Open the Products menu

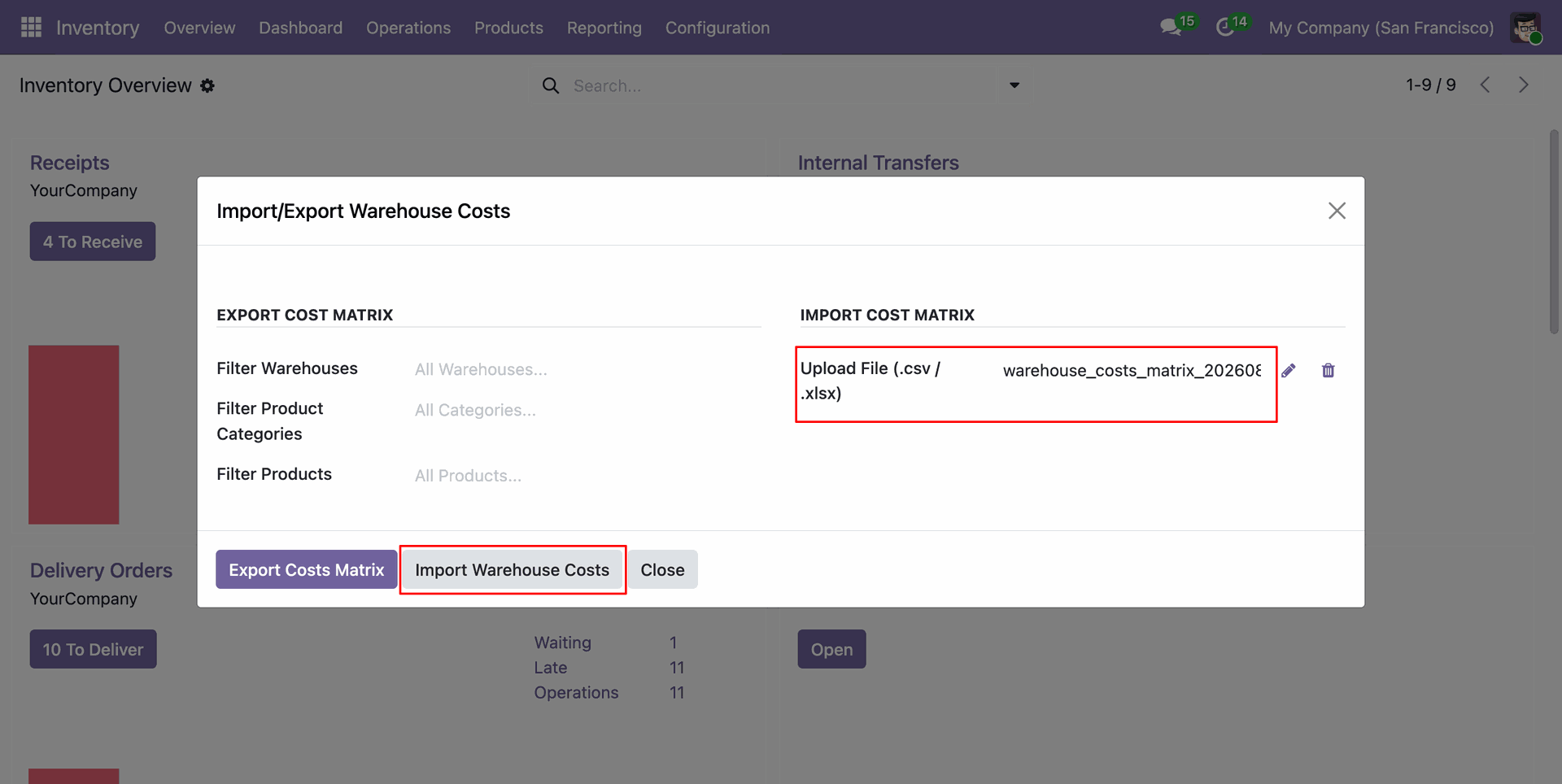tap(508, 28)
